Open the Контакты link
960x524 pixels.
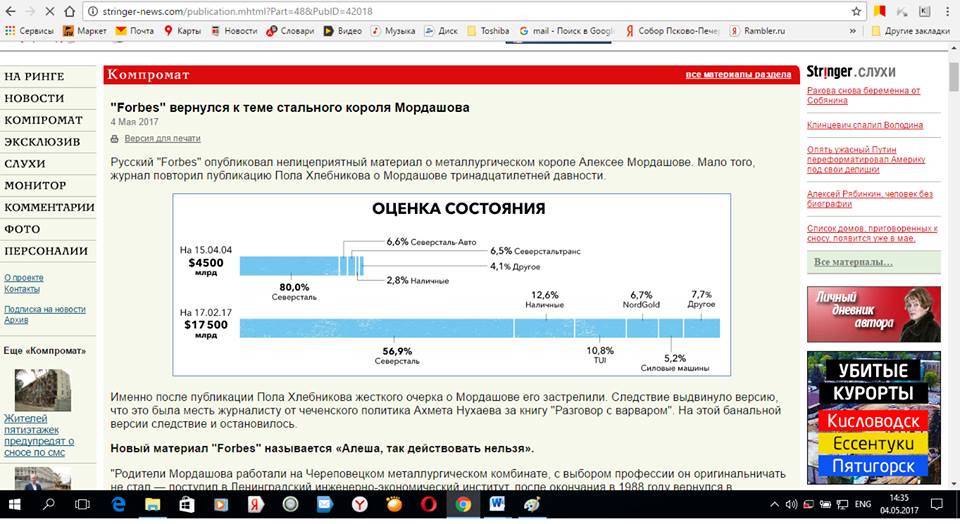pyautogui.click(x=22, y=289)
